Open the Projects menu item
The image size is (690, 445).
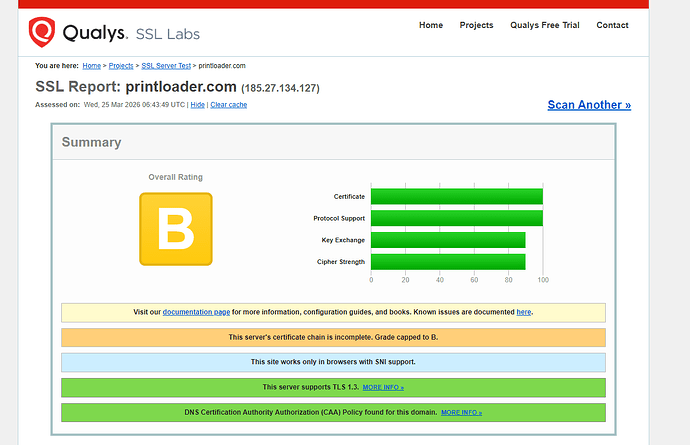tap(476, 25)
